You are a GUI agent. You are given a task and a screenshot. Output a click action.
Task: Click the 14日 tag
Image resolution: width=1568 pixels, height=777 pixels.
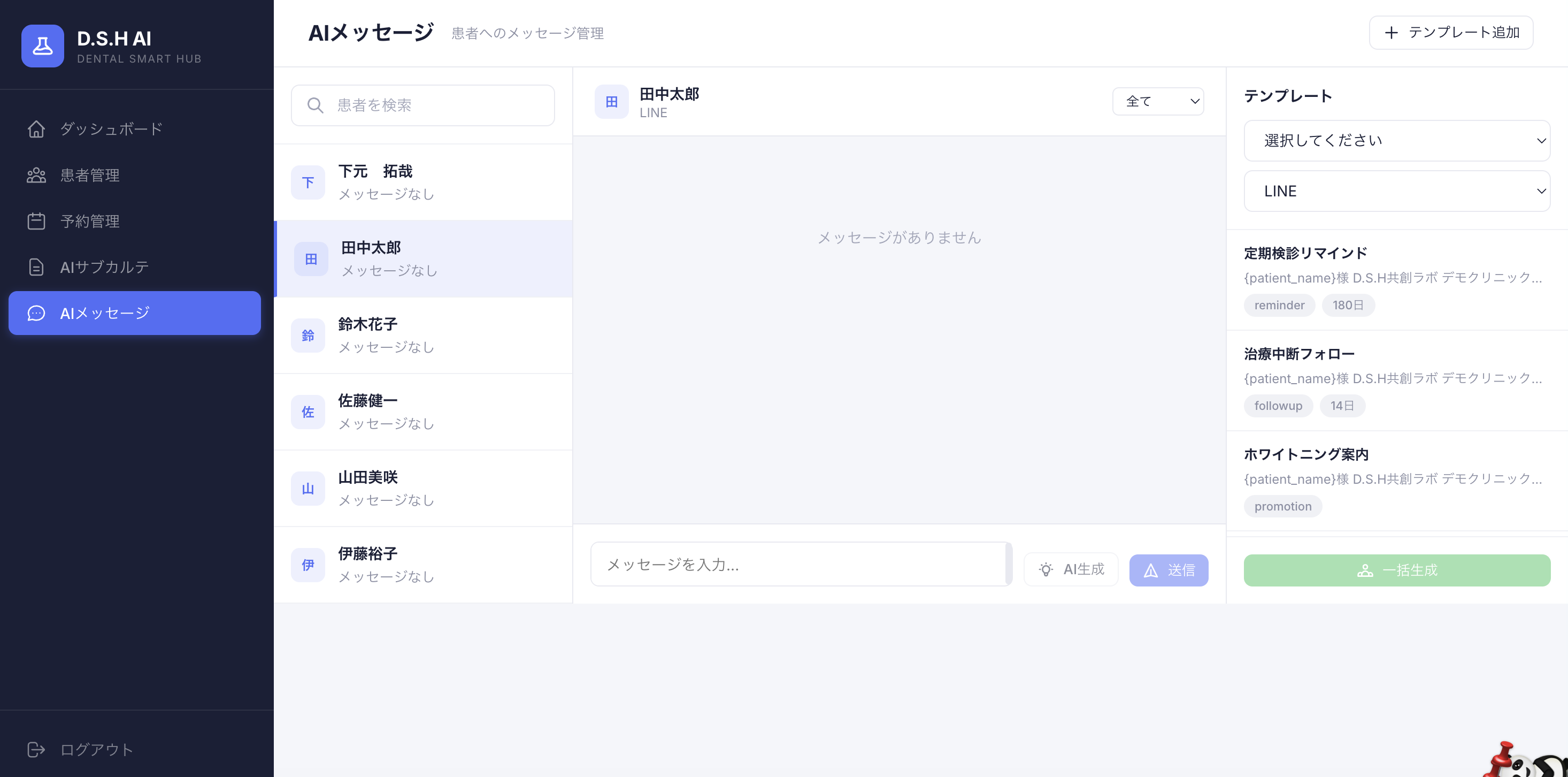click(x=1342, y=406)
